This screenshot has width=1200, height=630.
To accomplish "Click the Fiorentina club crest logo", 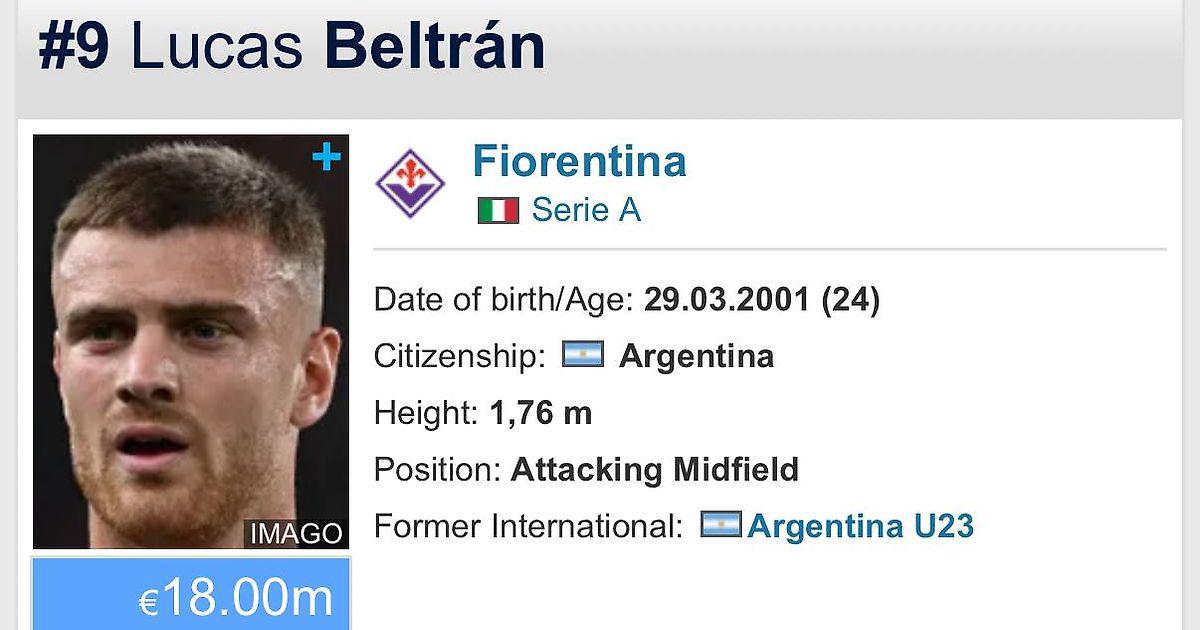I will tap(410, 184).
